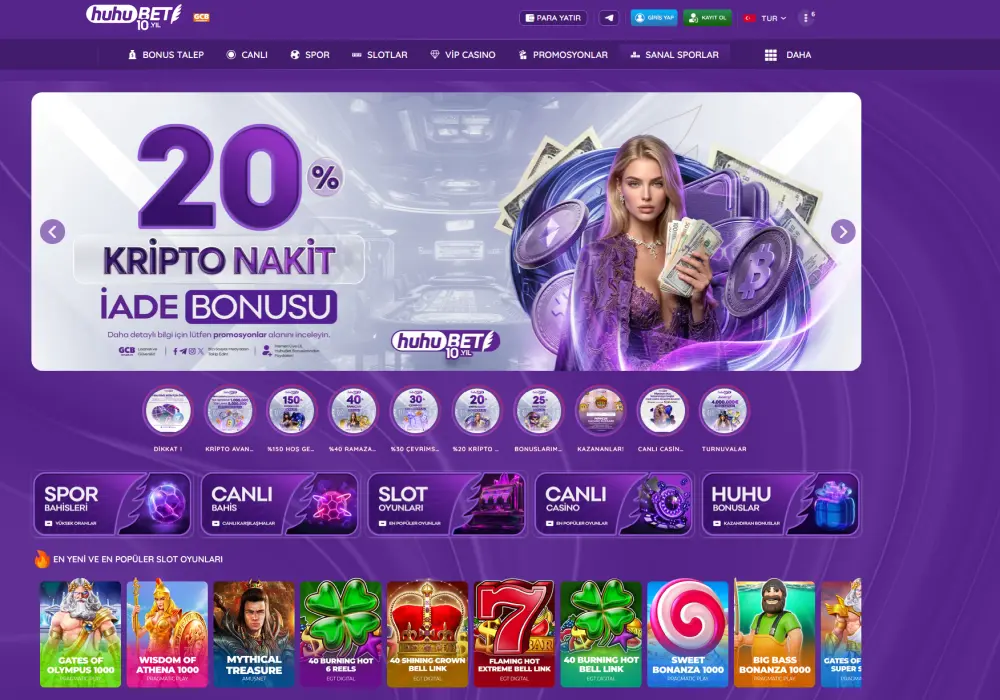Go to previous banner slide arrow
This screenshot has height=700, width=1000.
pos(52,231)
